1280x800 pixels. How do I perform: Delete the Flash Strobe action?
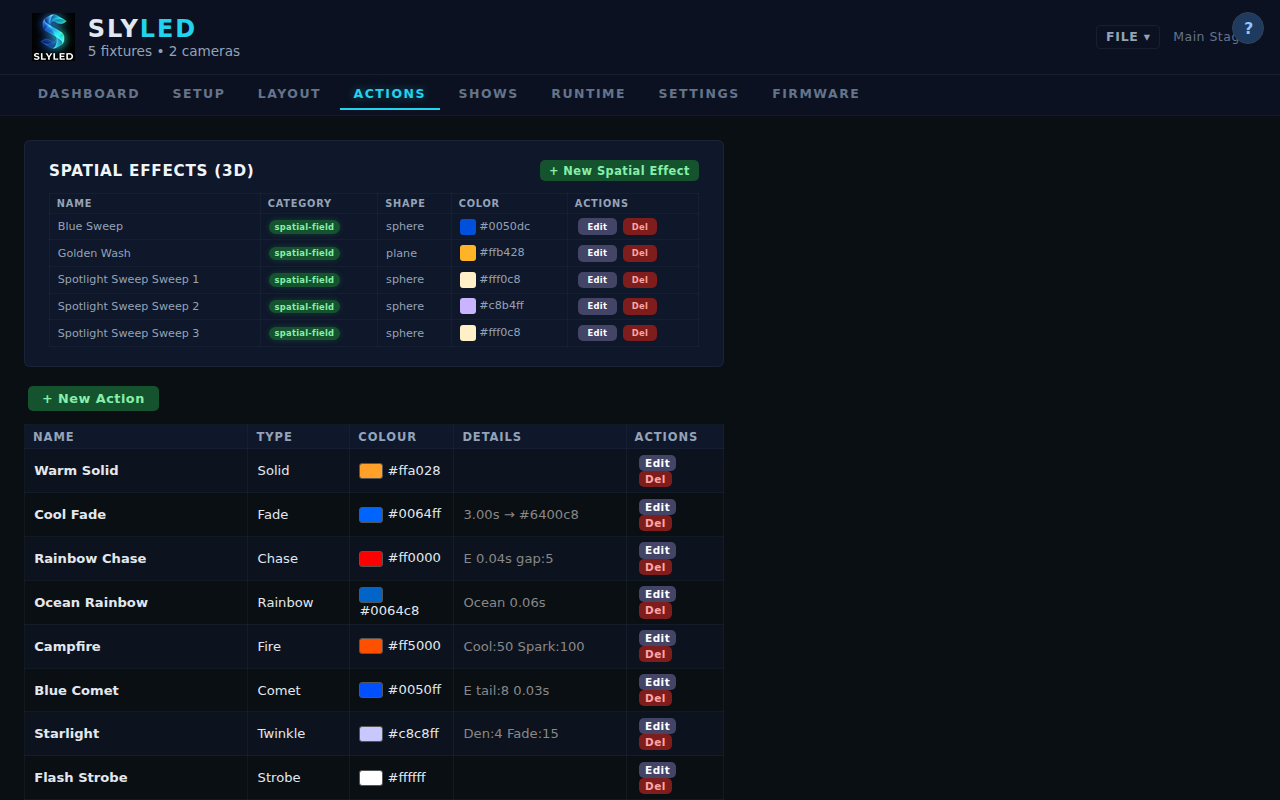655,786
